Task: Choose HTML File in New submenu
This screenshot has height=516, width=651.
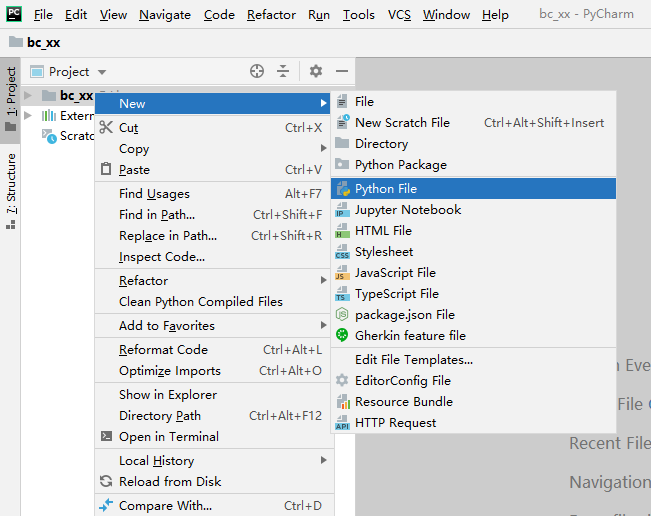Action: click(383, 231)
